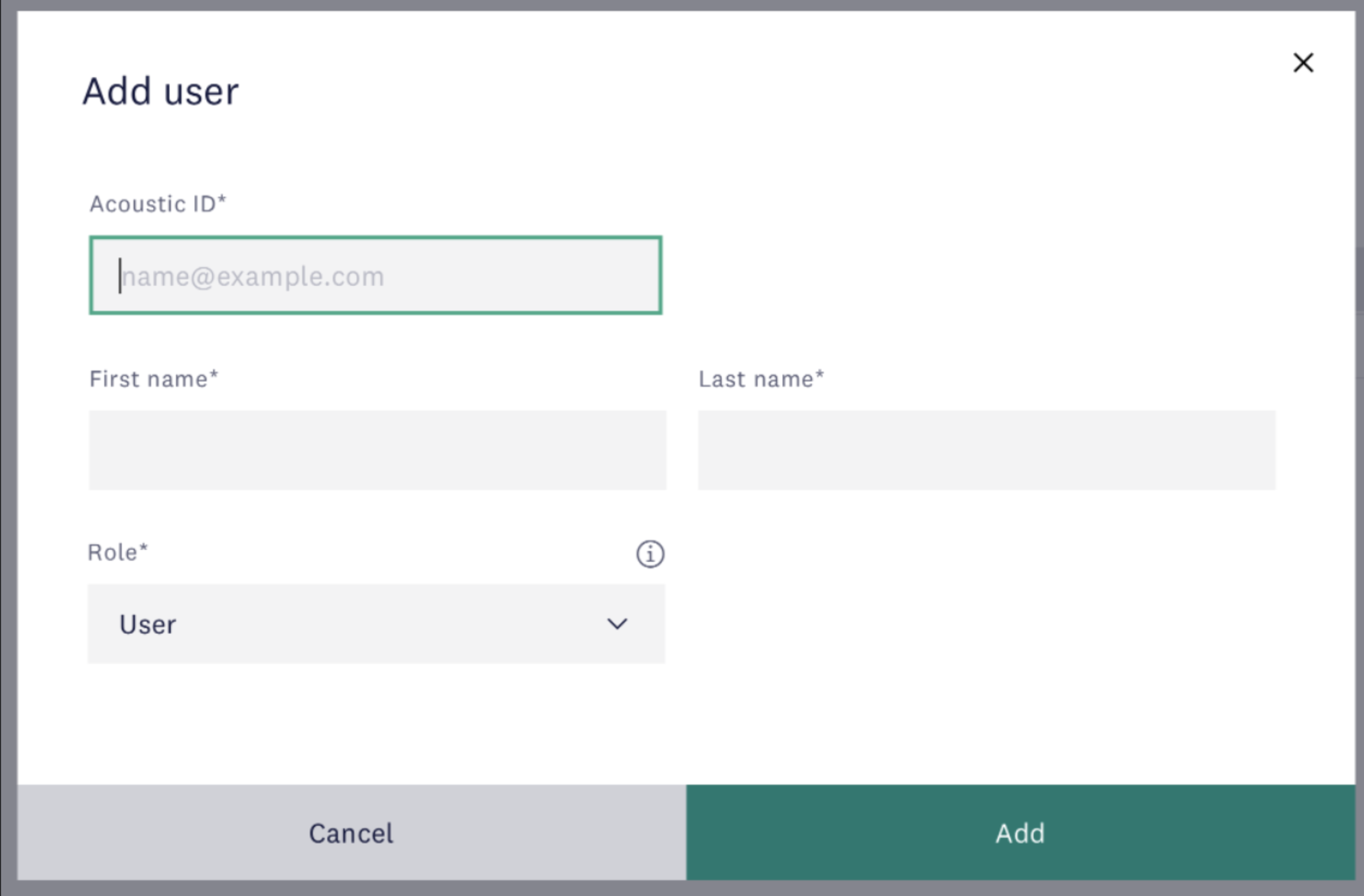Image resolution: width=1364 pixels, height=896 pixels.
Task: Focus the First name input field
Action: pos(377,450)
